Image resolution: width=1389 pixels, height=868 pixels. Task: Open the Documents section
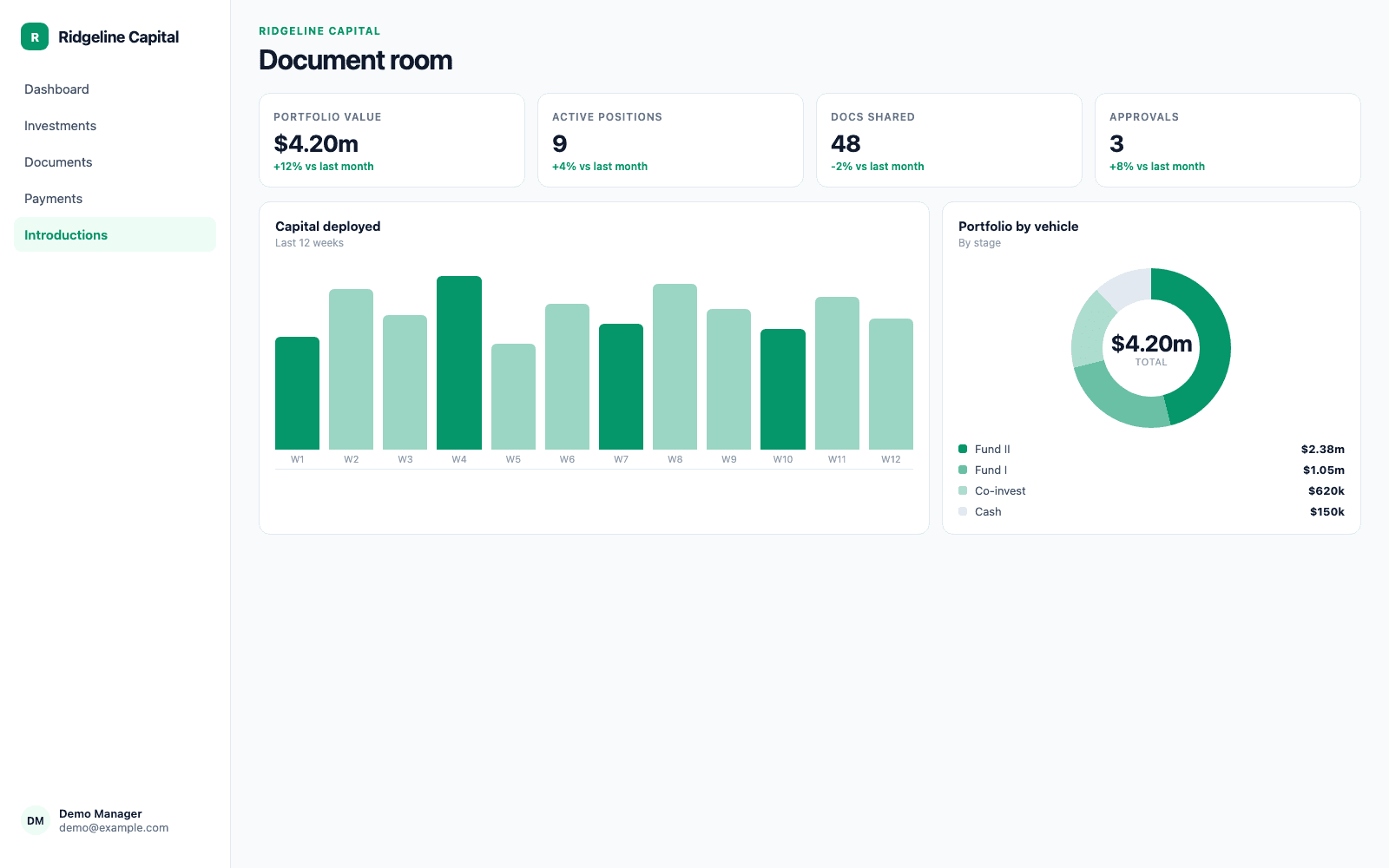(x=115, y=162)
